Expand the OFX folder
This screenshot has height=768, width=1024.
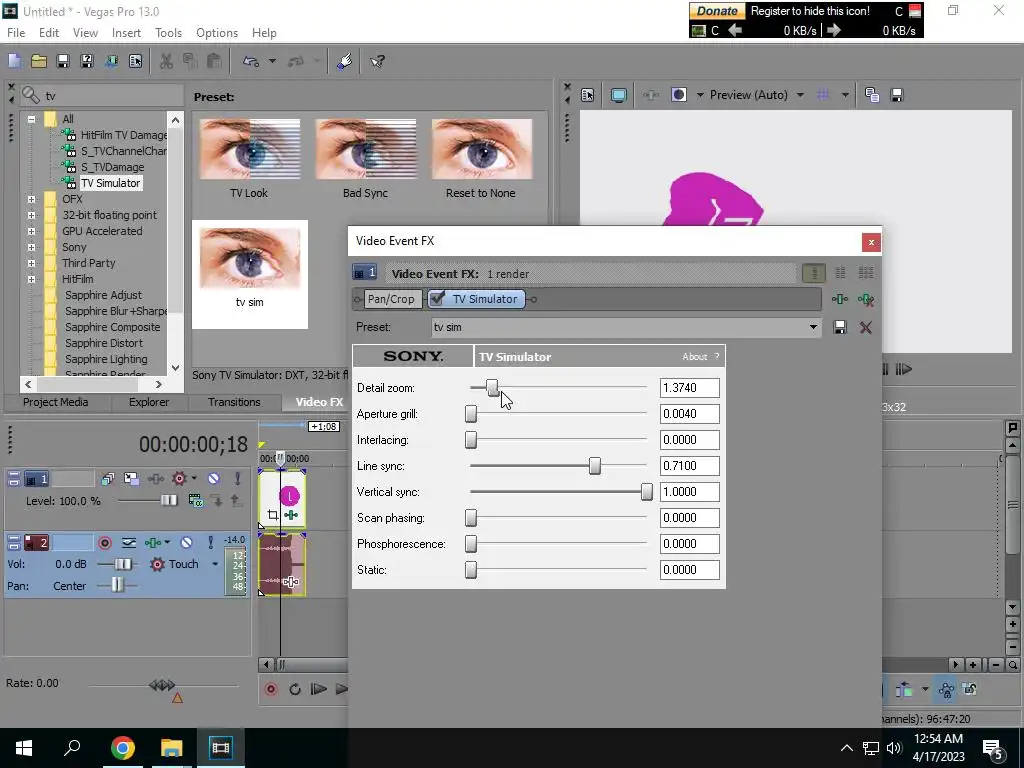[x=31, y=199]
